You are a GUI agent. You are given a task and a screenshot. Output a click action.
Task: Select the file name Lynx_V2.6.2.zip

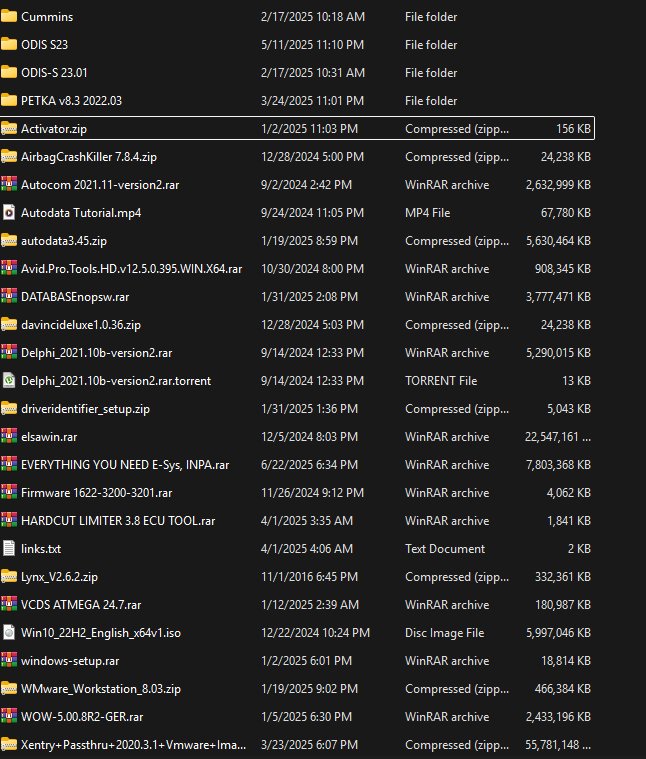(59, 577)
